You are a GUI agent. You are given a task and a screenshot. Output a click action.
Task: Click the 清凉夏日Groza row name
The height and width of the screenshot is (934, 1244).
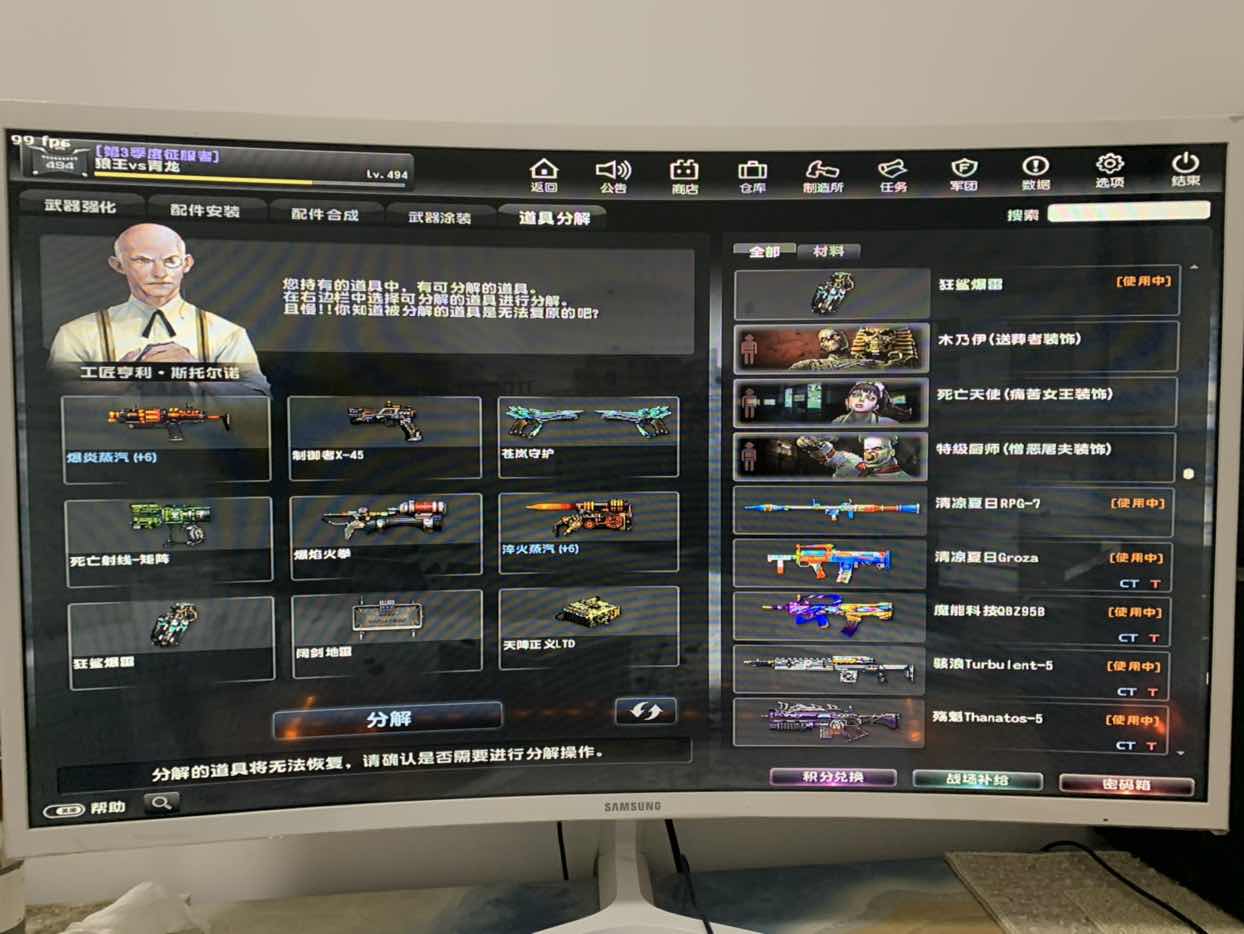point(986,557)
